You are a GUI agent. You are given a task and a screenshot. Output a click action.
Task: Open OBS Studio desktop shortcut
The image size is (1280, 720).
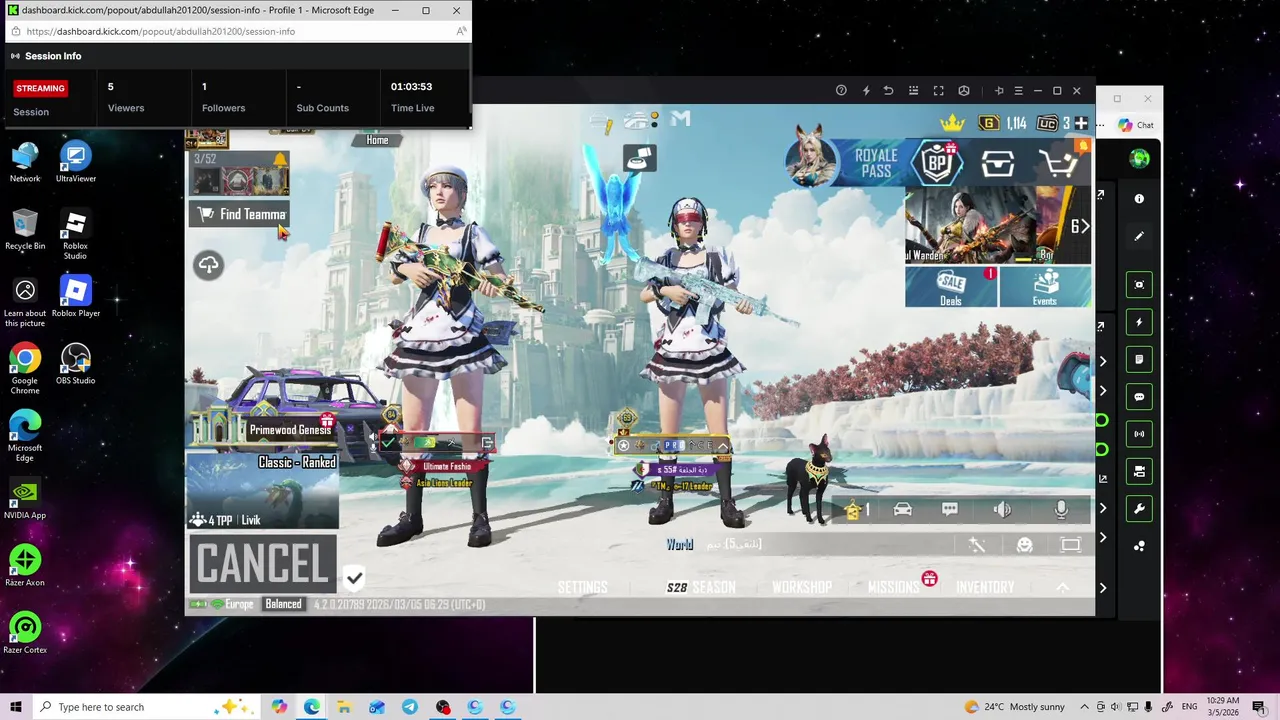76,364
